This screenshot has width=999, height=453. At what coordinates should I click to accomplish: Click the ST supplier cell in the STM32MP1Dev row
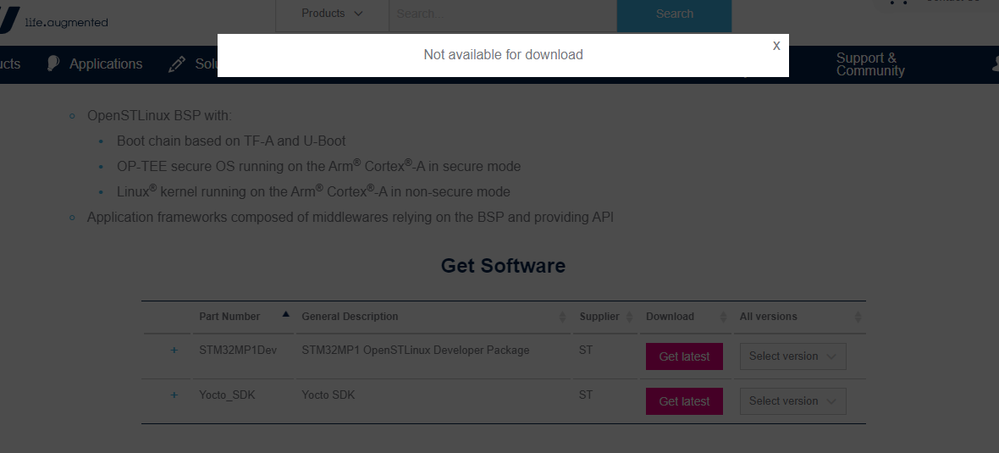tap(586, 350)
